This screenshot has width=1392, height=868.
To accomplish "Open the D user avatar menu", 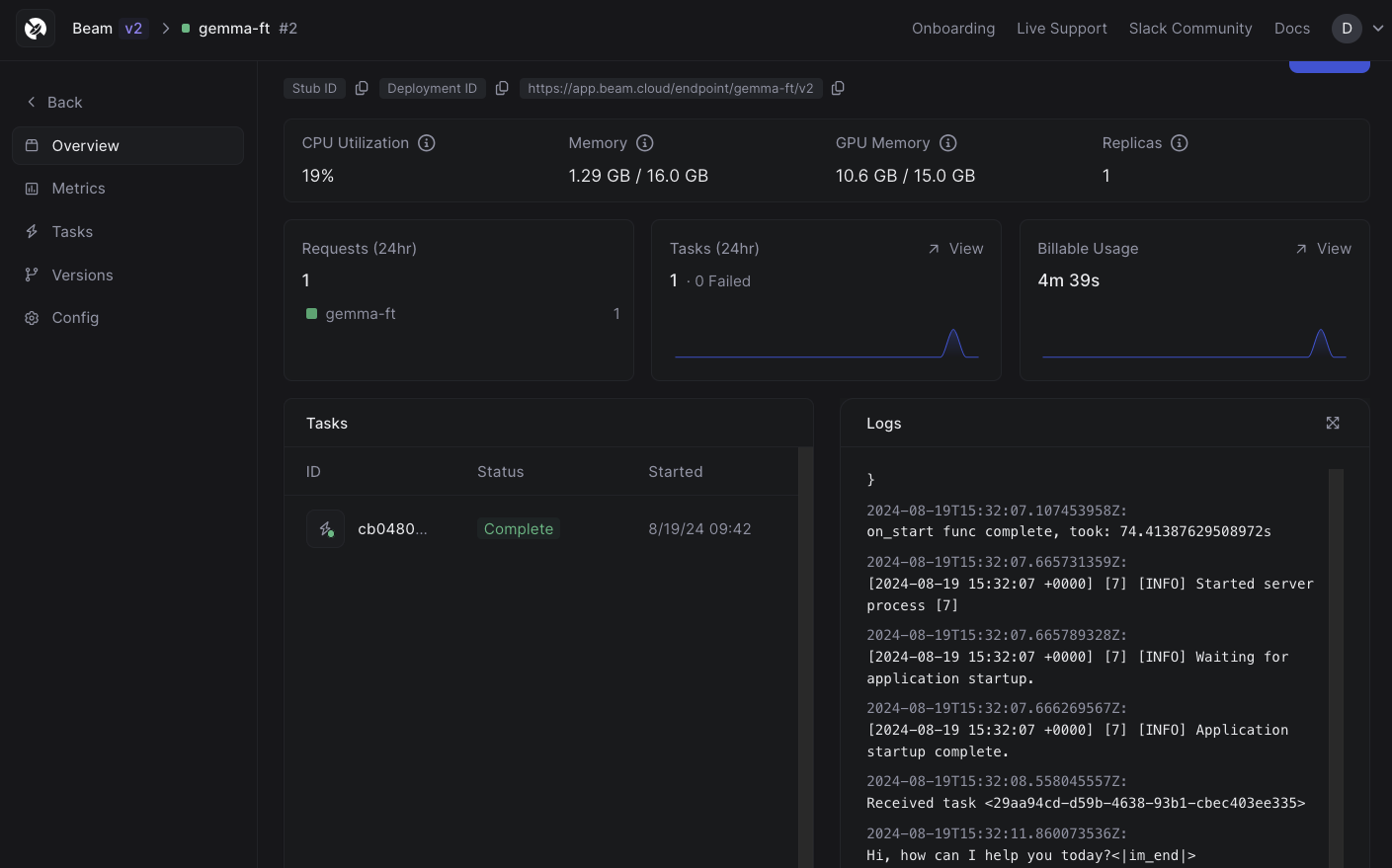I will click(x=1347, y=29).
